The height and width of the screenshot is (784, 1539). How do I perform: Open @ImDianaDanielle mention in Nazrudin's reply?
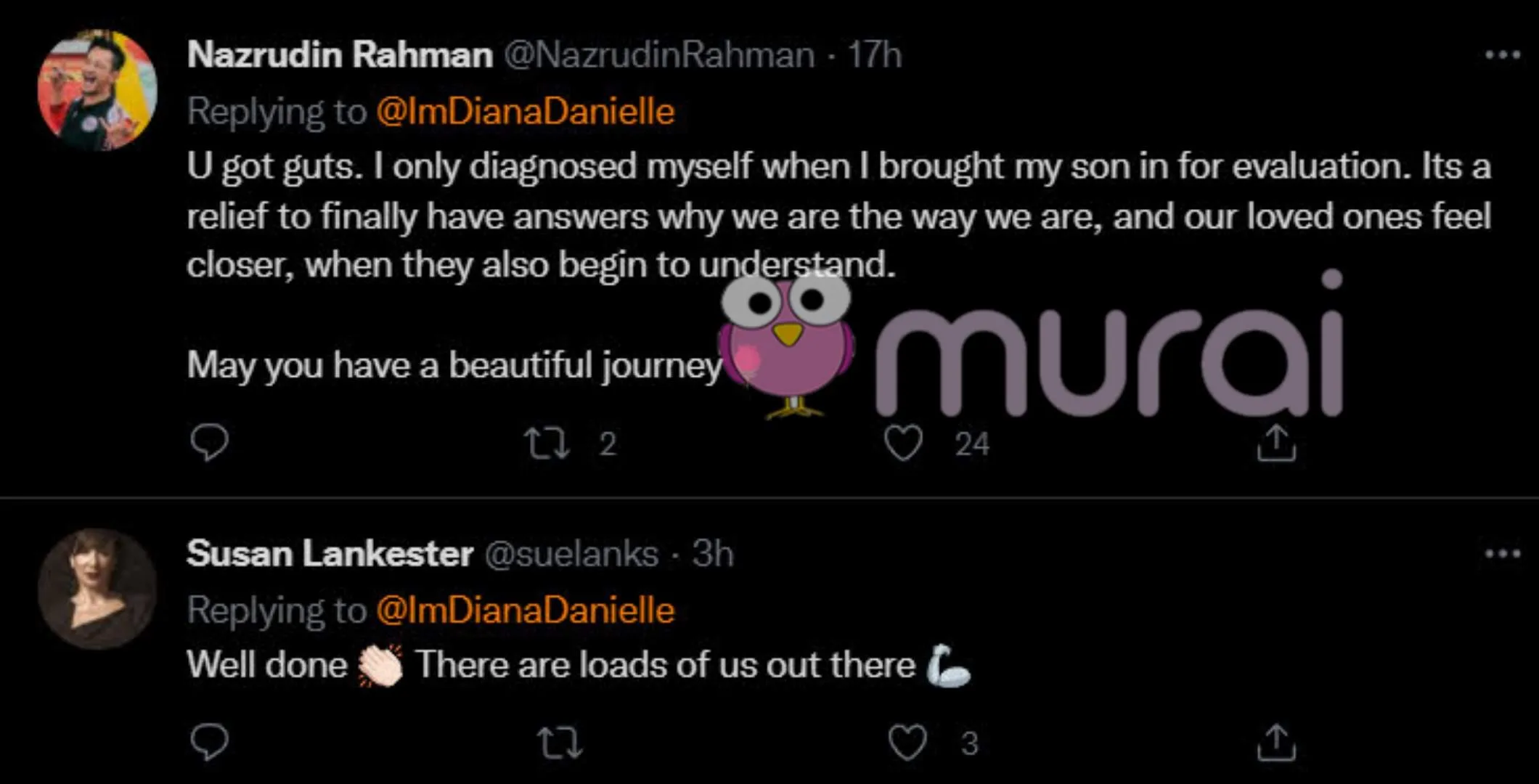point(526,111)
